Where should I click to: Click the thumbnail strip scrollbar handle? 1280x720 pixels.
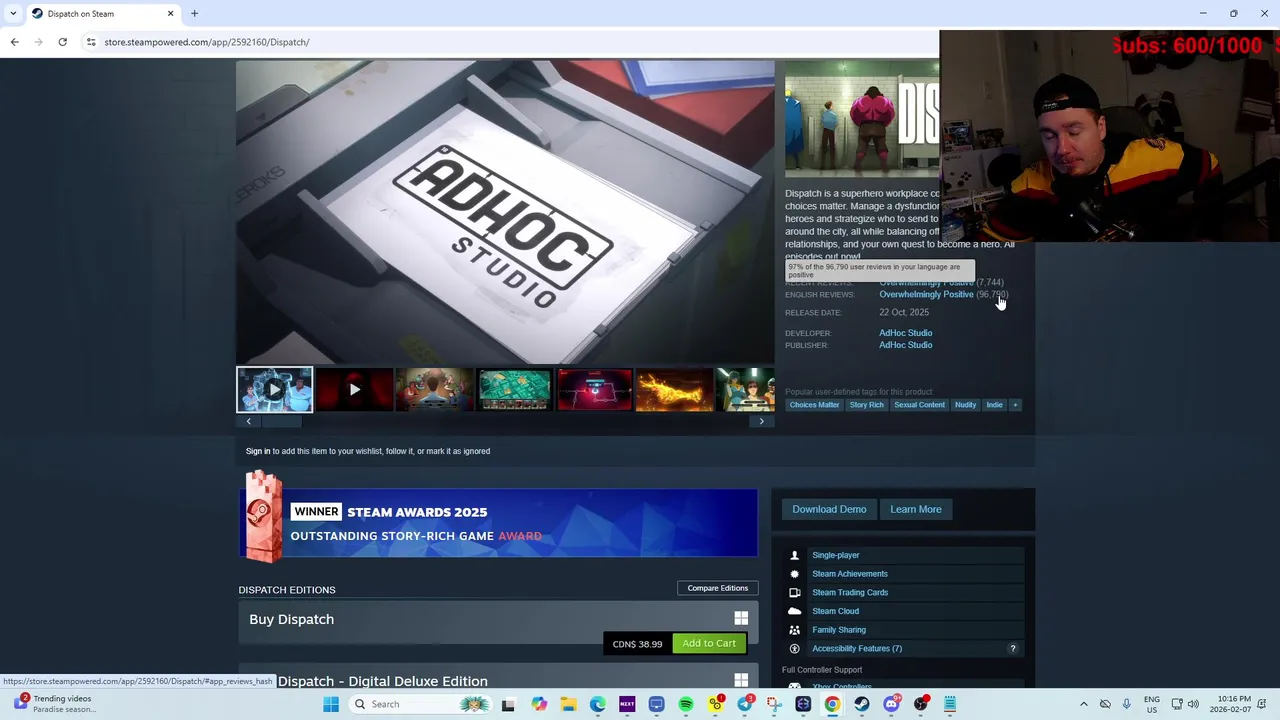(281, 421)
